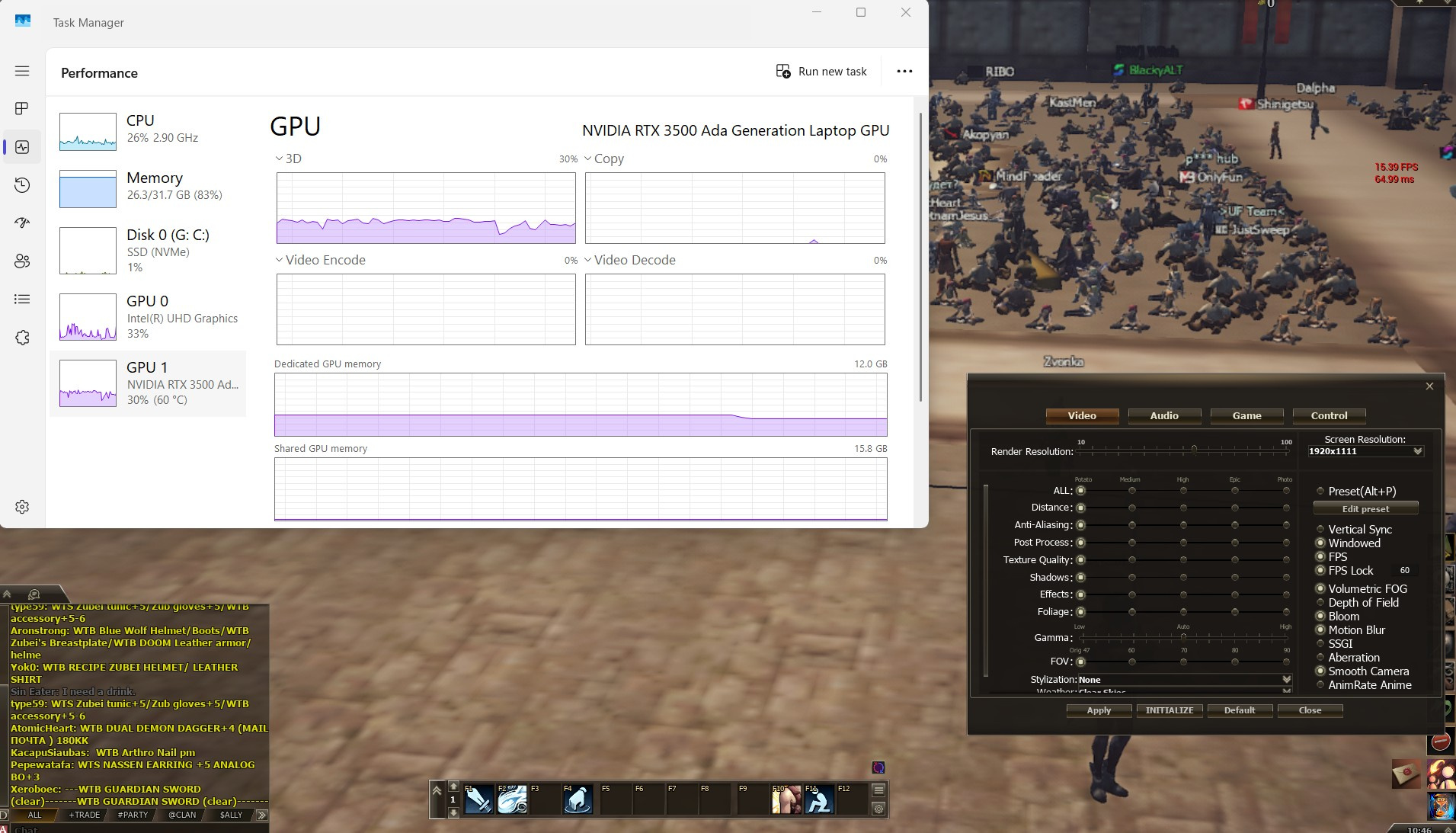
Task: Open Services puzzle-piece sidebar icon
Action: (x=22, y=338)
